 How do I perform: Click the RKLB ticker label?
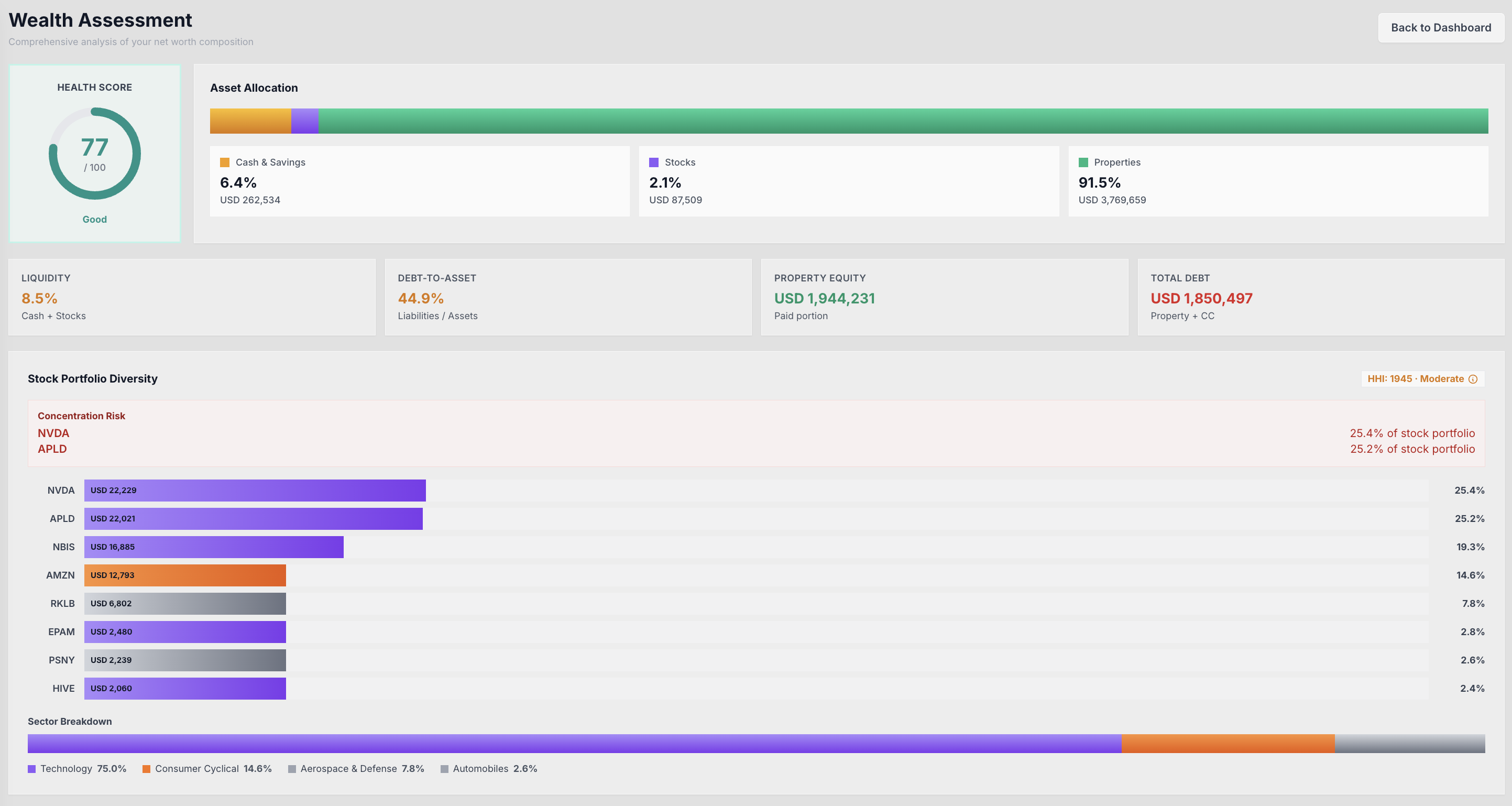[62, 604]
